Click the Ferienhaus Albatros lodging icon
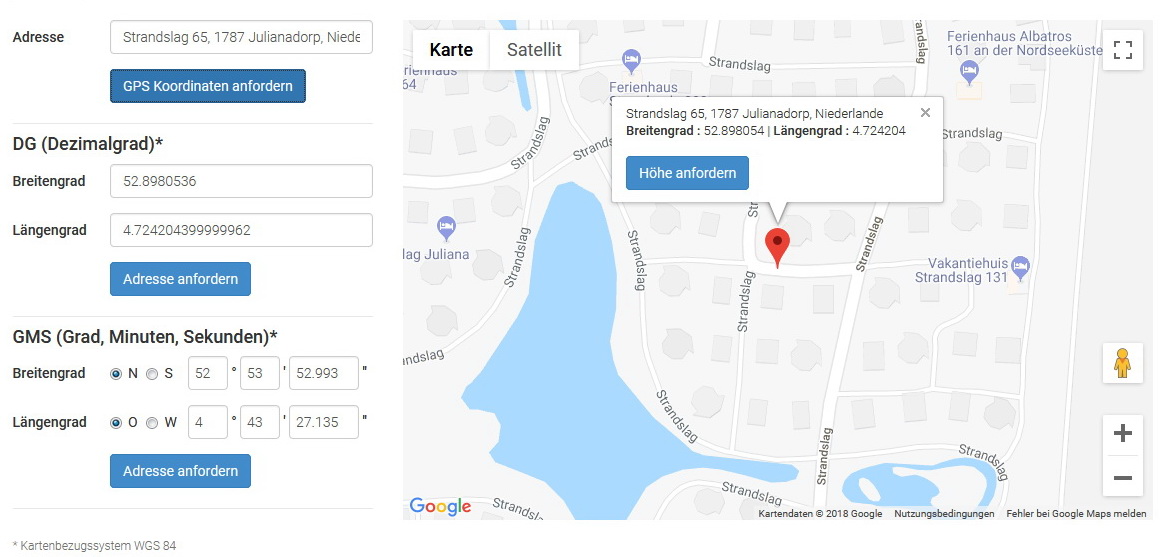The width and height of the screenshot is (1165, 557). click(969, 73)
